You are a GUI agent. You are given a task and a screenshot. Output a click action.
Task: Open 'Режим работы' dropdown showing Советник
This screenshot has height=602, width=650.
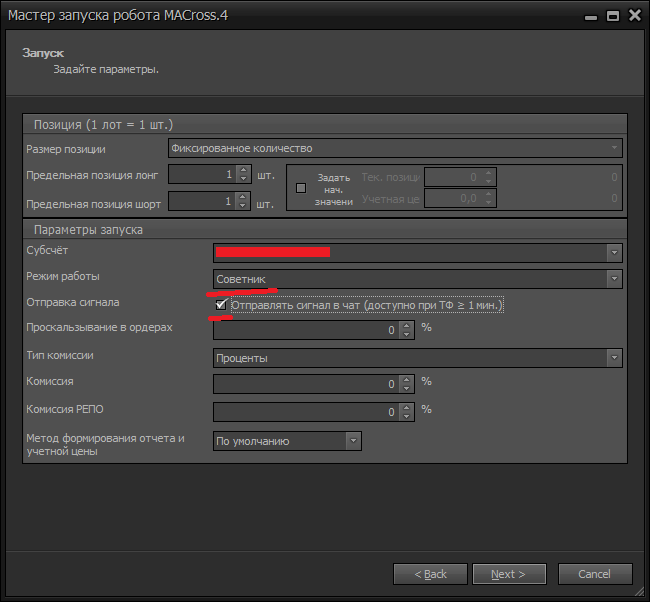point(614,279)
